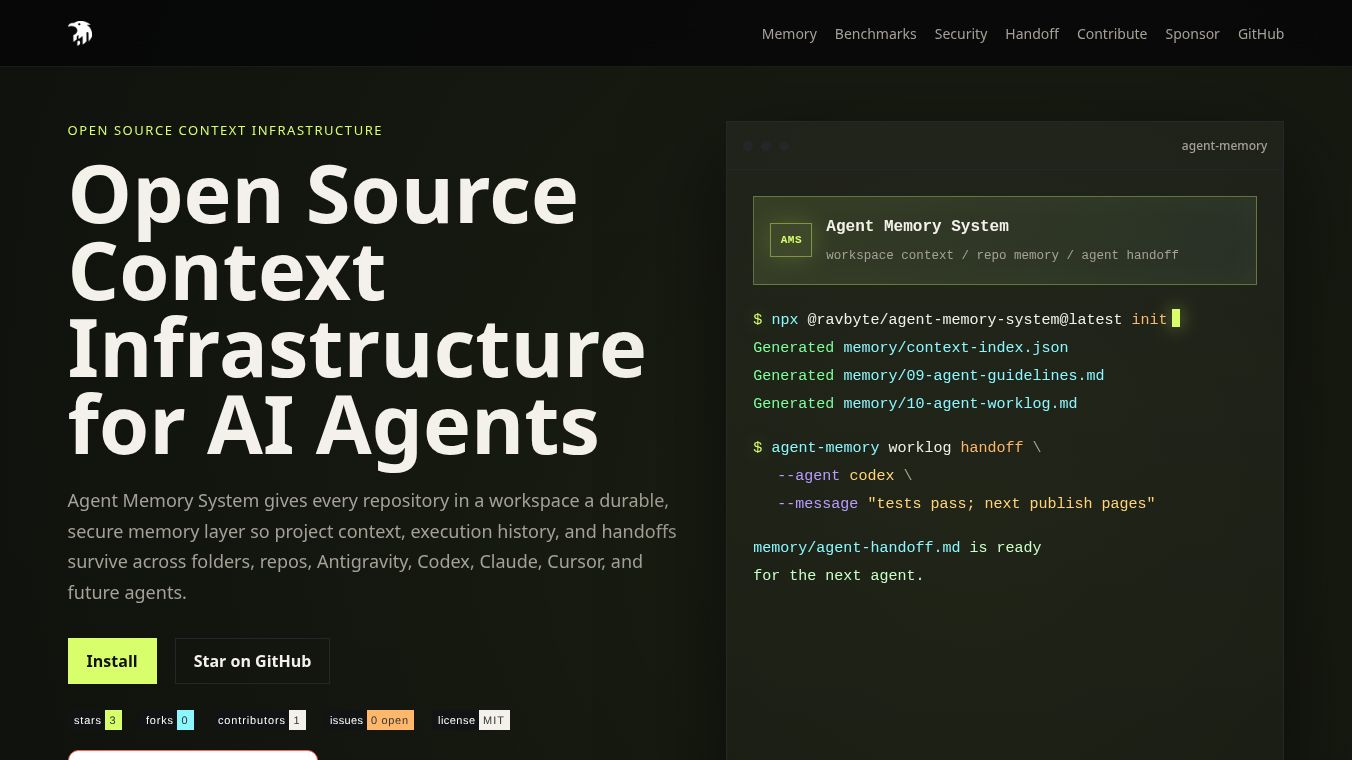The image size is (1352, 760).
Task: Click the raven logo in the header
Action: point(80,33)
